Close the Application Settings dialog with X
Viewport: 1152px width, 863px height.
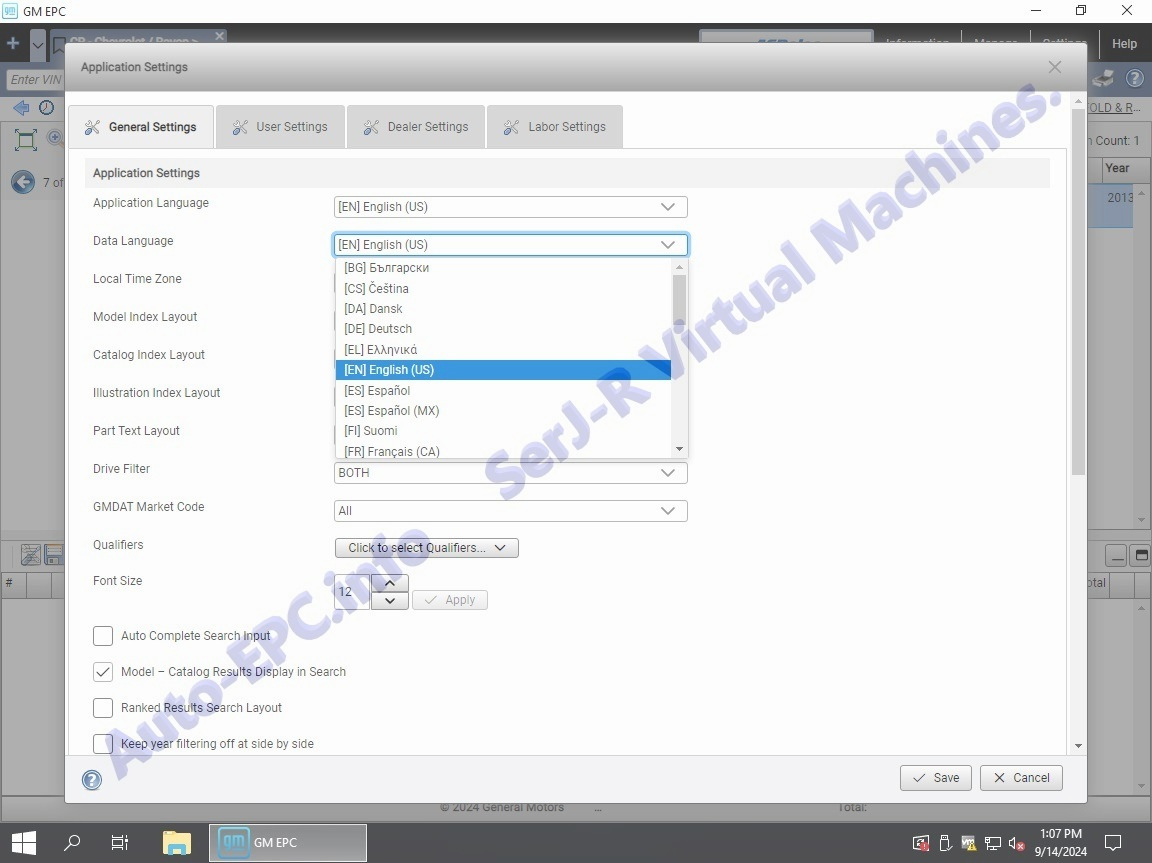click(1054, 67)
